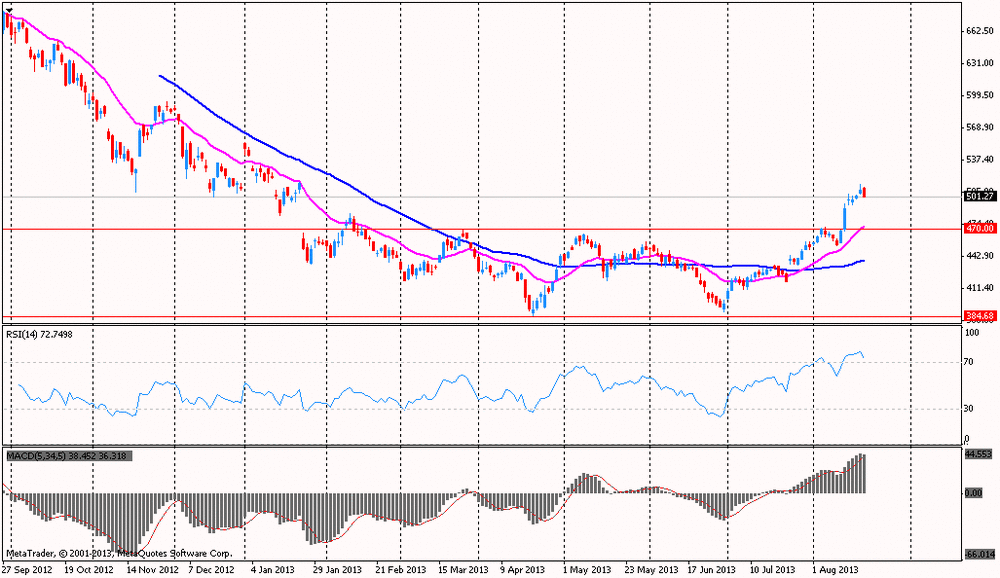This screenshot has width=1000, height=578.
Task: Click the 15 Mar 2013 date label
Action: pos(463,569)
